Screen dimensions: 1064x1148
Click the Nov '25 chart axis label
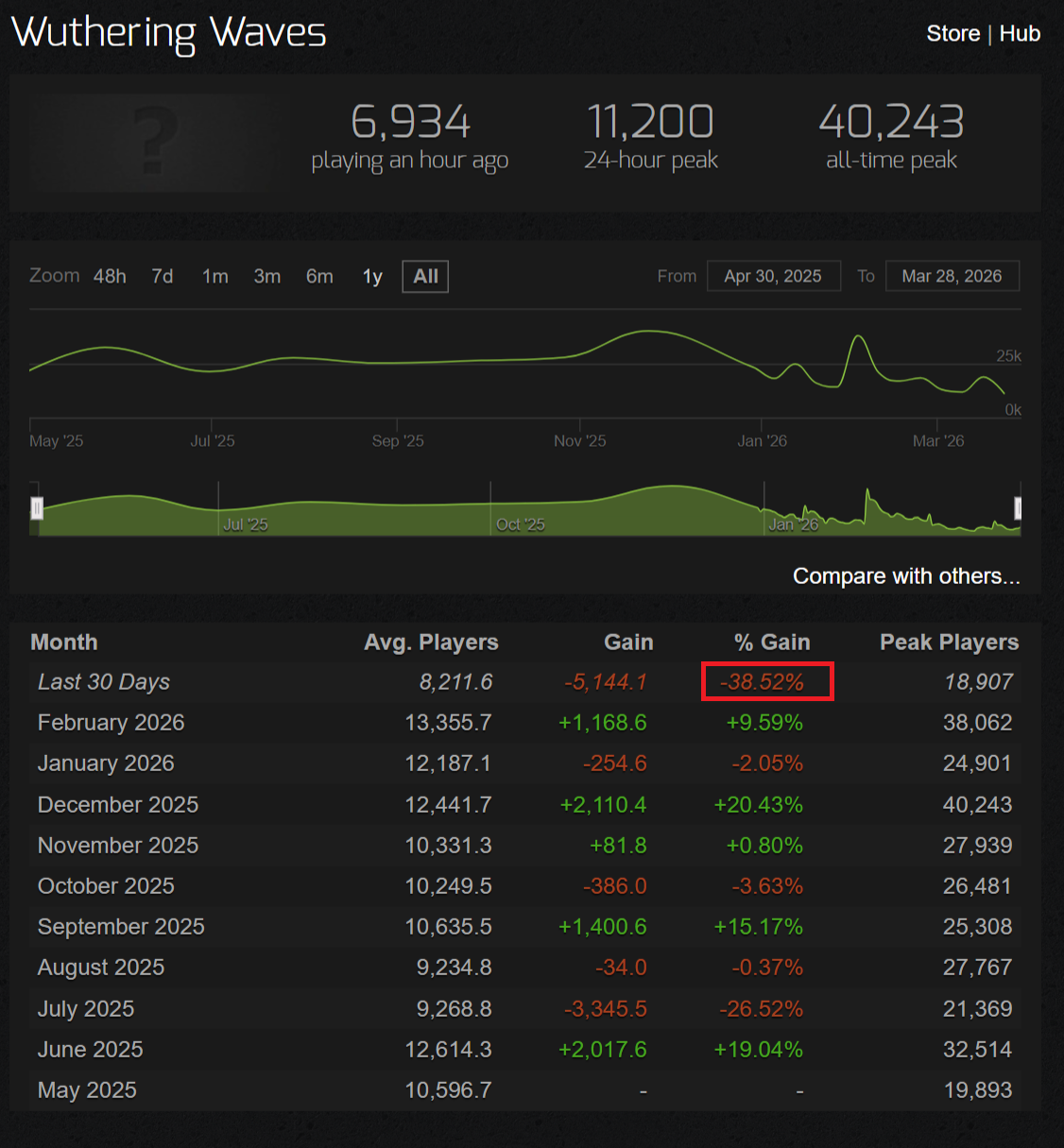579,441
